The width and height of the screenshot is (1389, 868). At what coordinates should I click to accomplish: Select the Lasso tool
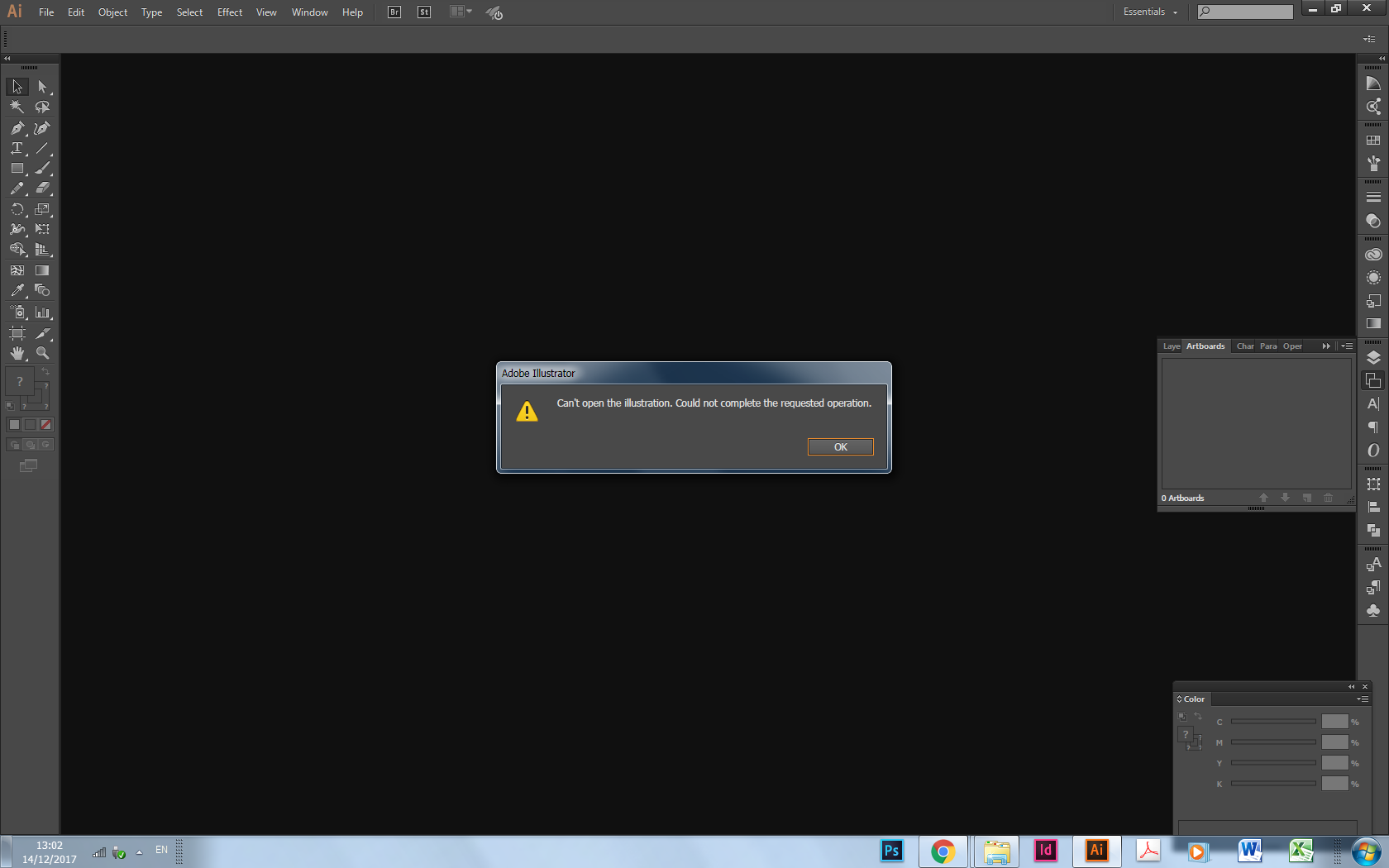[x=42, y=107]
